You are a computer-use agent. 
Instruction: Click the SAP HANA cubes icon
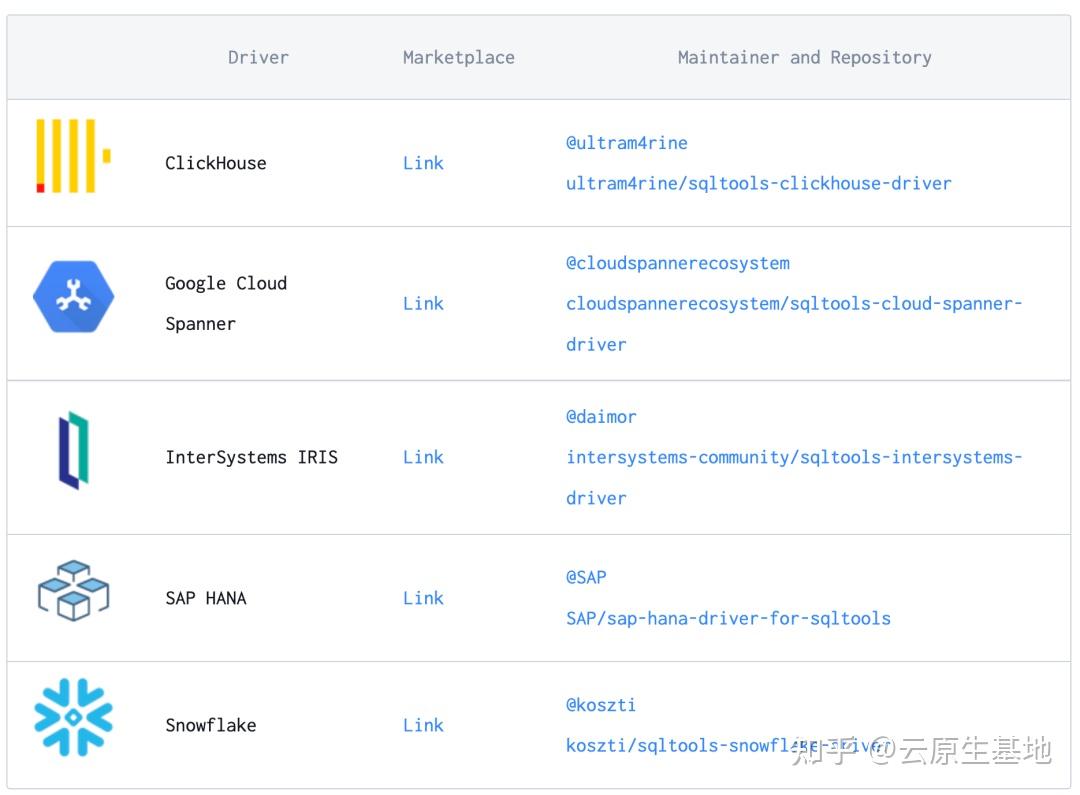pos(74,591)
